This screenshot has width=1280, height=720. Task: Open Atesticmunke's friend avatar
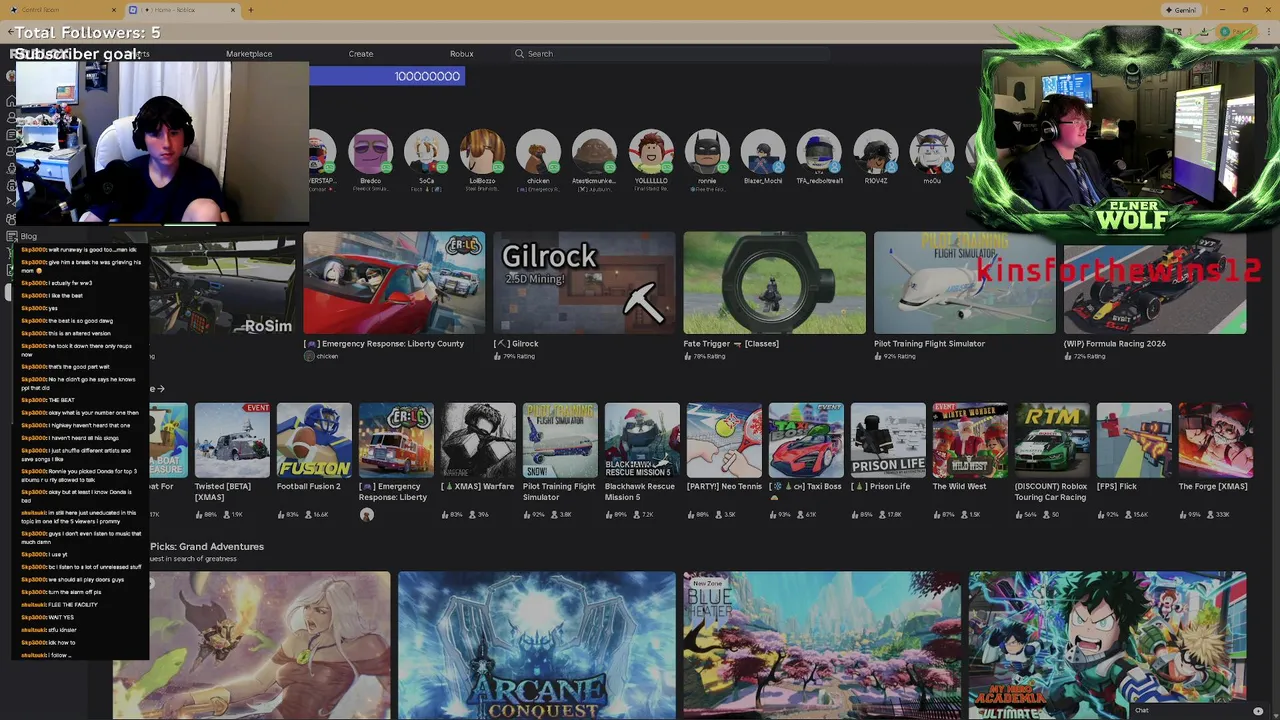[x=594, y=153]
